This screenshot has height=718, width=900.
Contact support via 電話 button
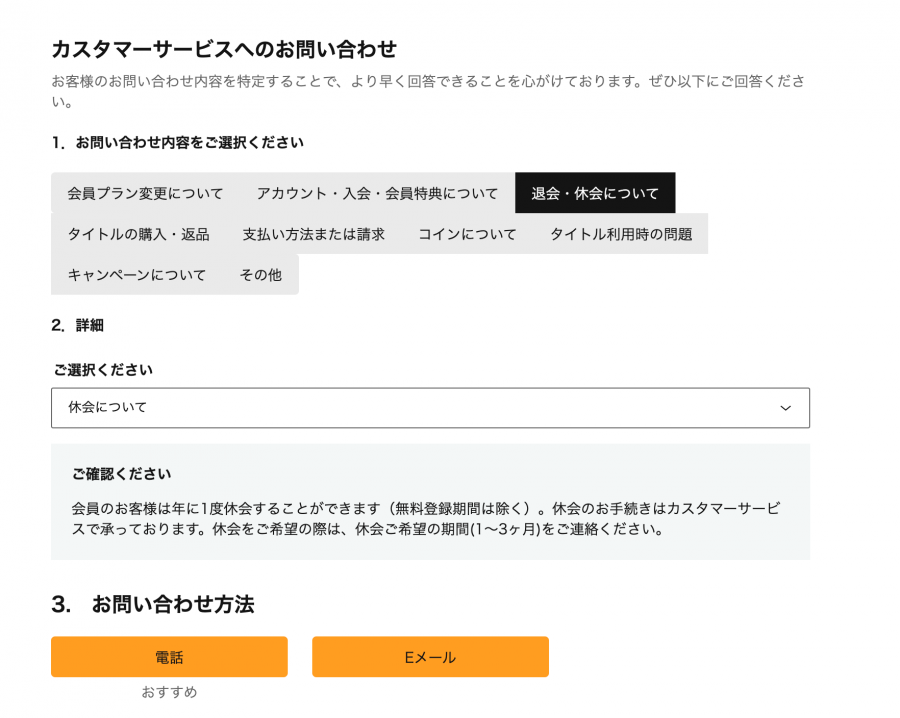point(169,657)
